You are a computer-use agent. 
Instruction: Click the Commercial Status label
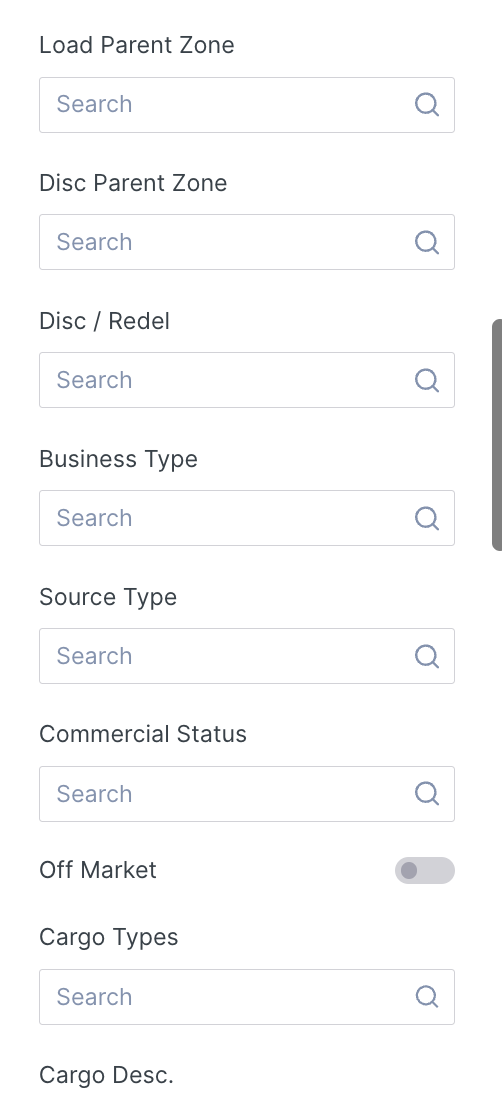(x=143, y=734)
